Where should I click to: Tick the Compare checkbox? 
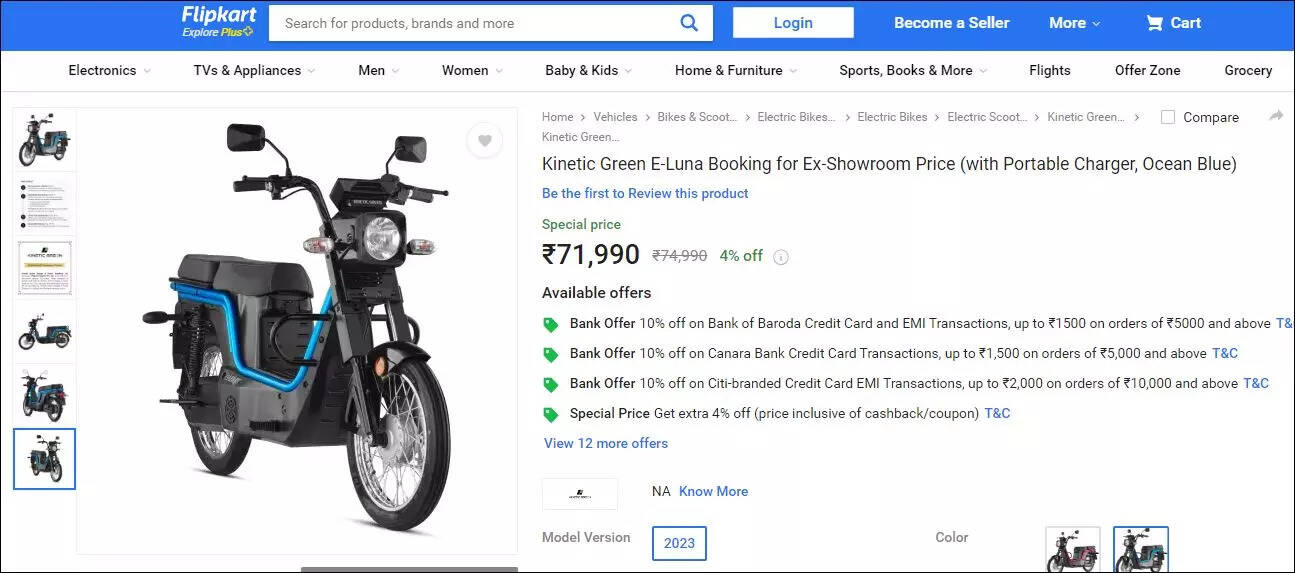coord(1168,117)
